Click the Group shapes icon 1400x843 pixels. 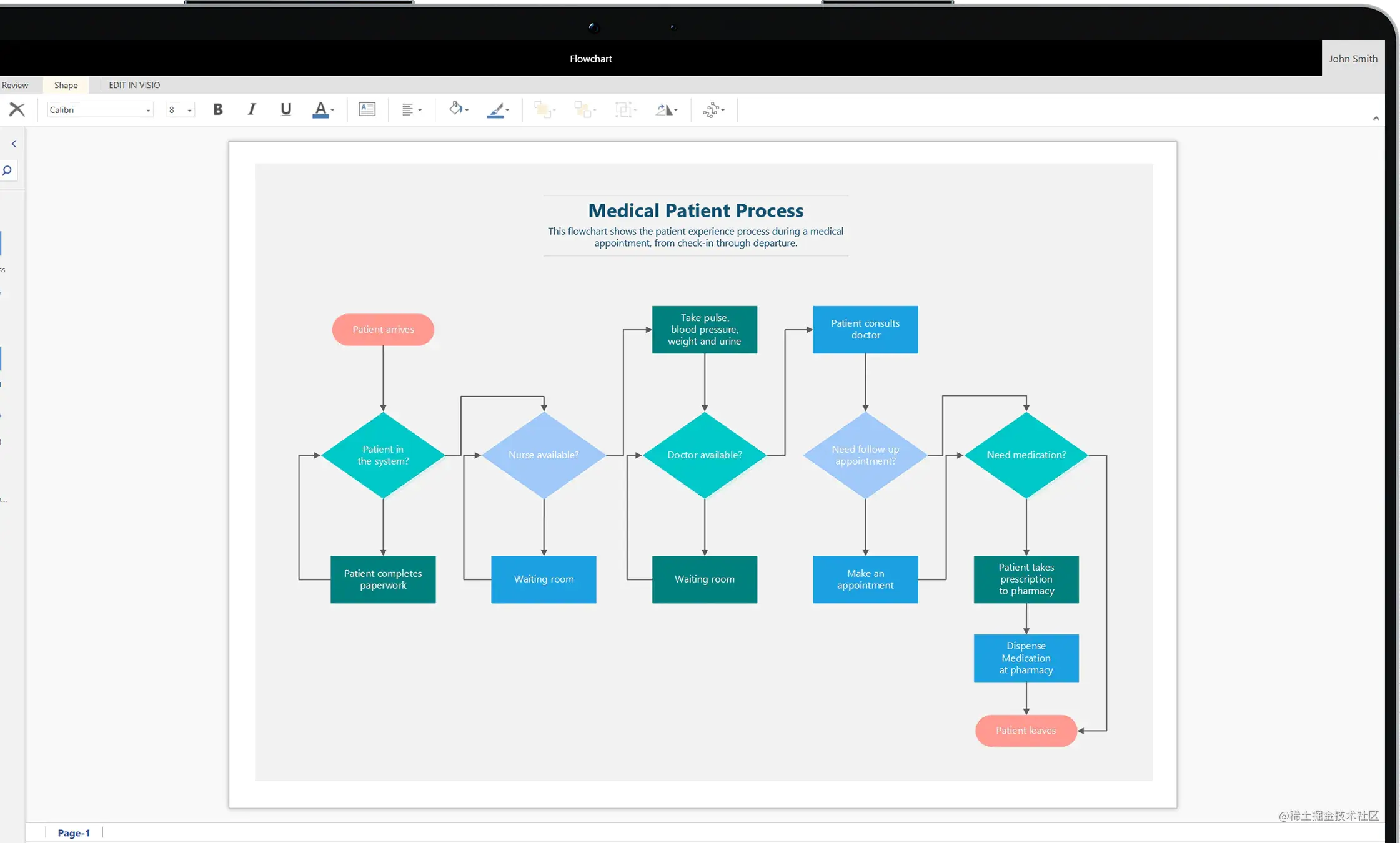point(623,110)
